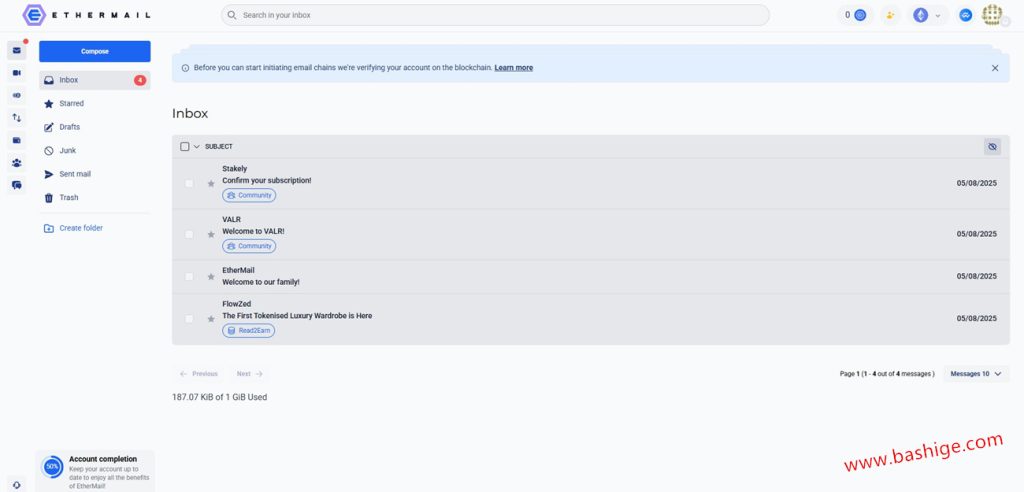Open the Account completion card
1024x492 pixels.
pos(95,471)
